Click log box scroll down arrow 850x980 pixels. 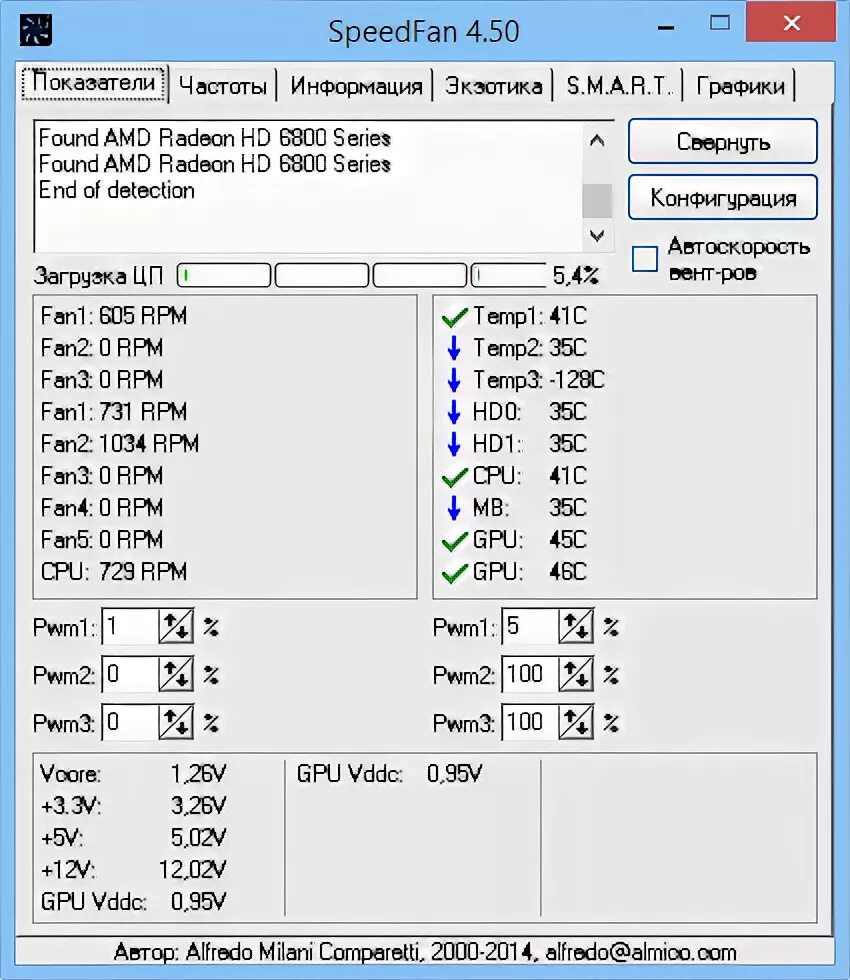(x=597, y=236)
